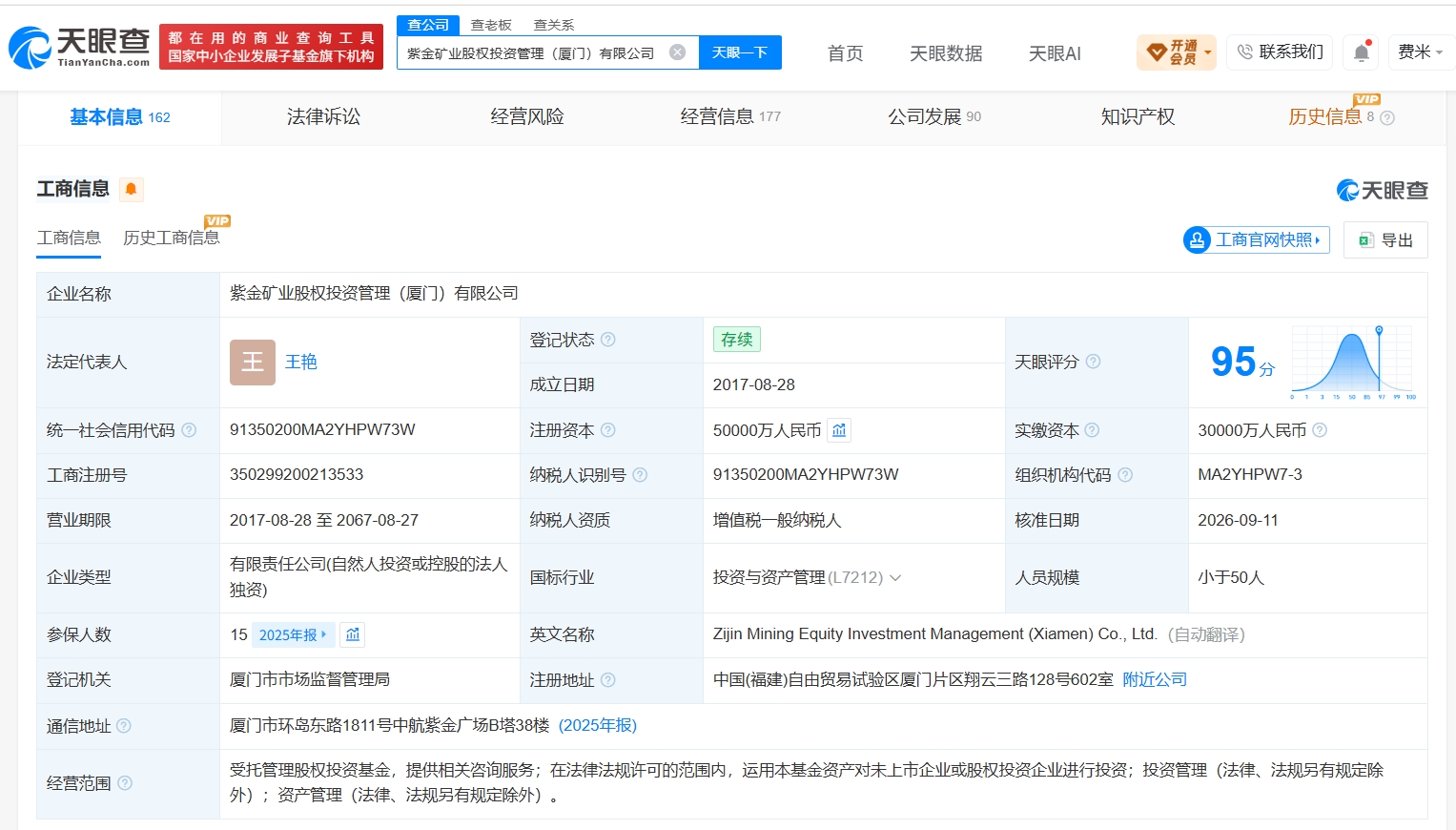This screenshot has height=830, width=1456.
Task: Select the 查公司 search tab
Action: (x=428, y=25)
